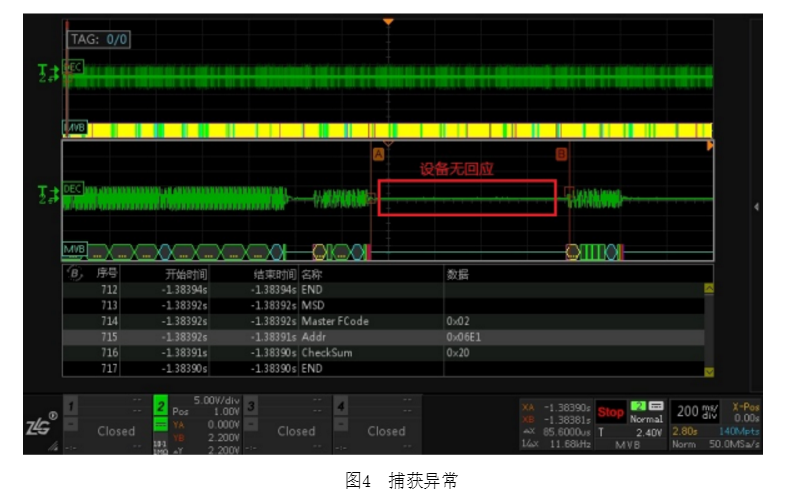Click the 数据 column header
This screenshot has height=498, width=805.
click(x=457, y=274)
